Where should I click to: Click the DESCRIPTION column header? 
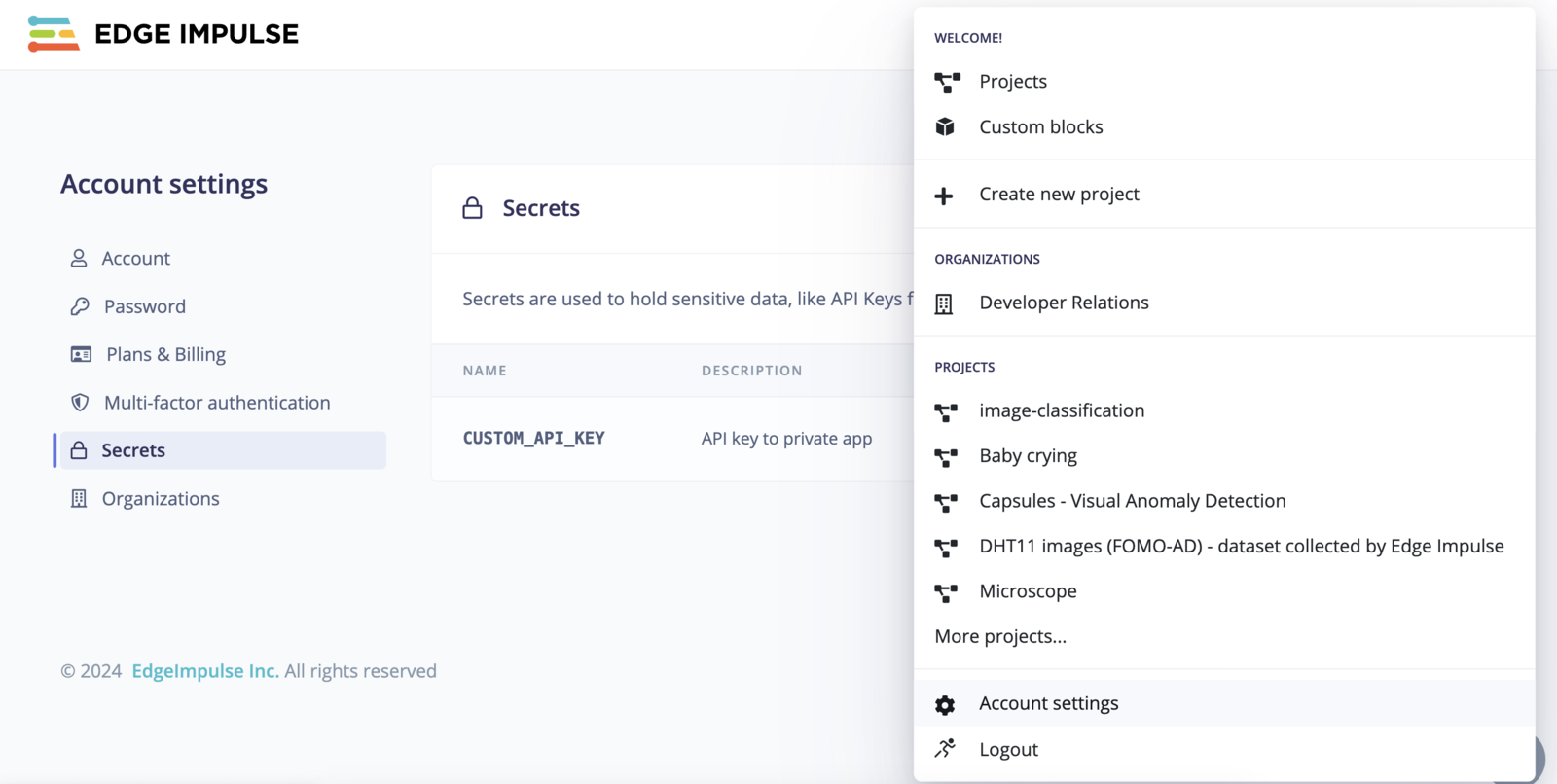click(x=751, y=371)
